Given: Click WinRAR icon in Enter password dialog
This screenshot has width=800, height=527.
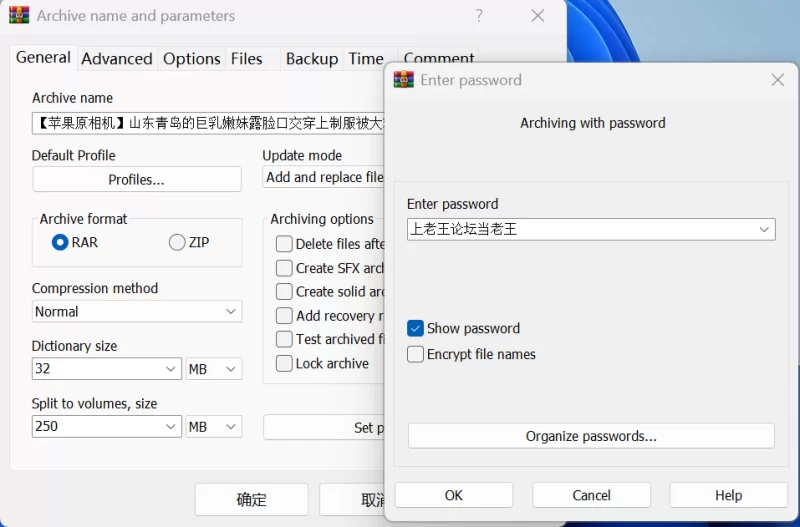Looking at the screenshot, I should tap(404, 80).
